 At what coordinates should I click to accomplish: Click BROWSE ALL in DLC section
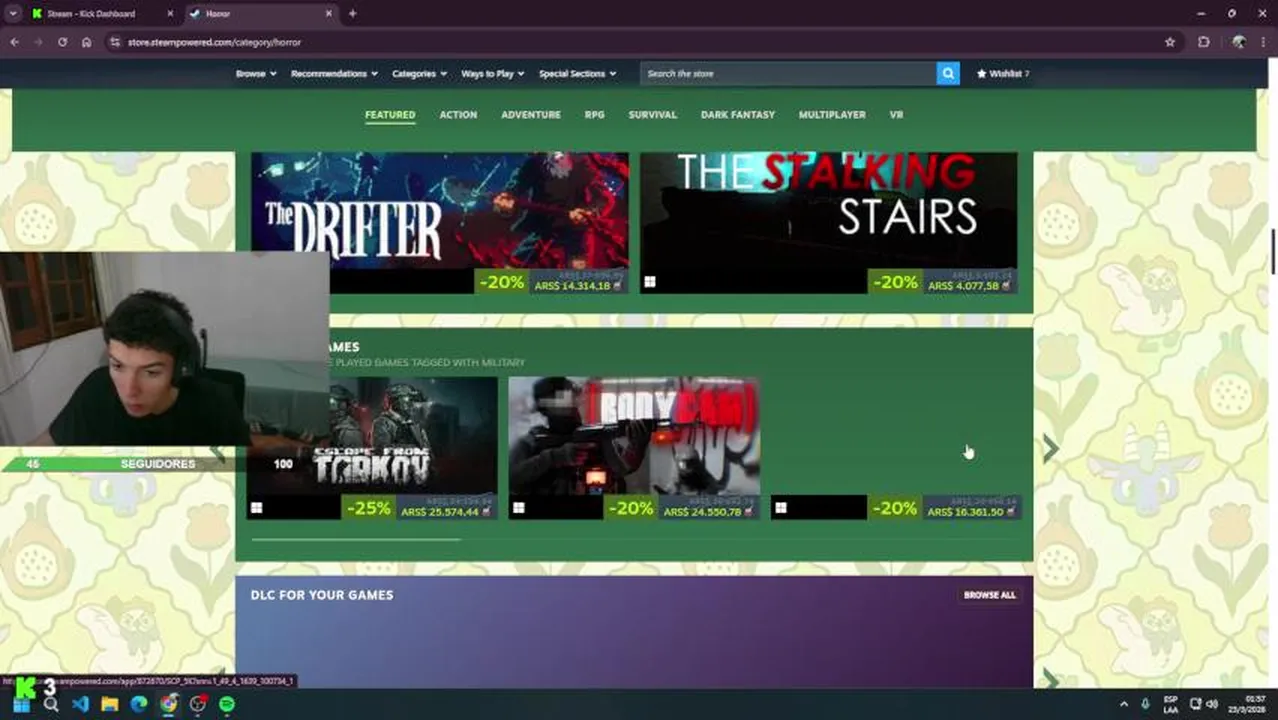click(x=990, y=594)
